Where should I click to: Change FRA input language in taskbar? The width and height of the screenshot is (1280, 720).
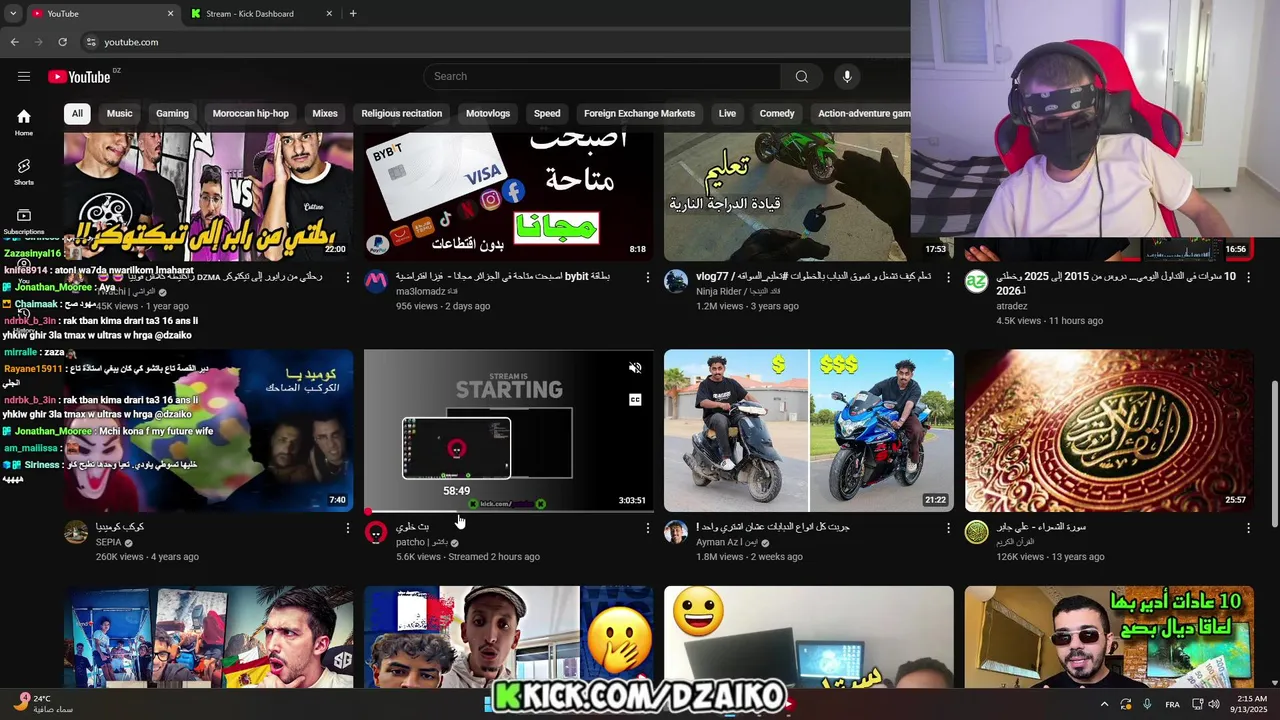[1172, 704]
